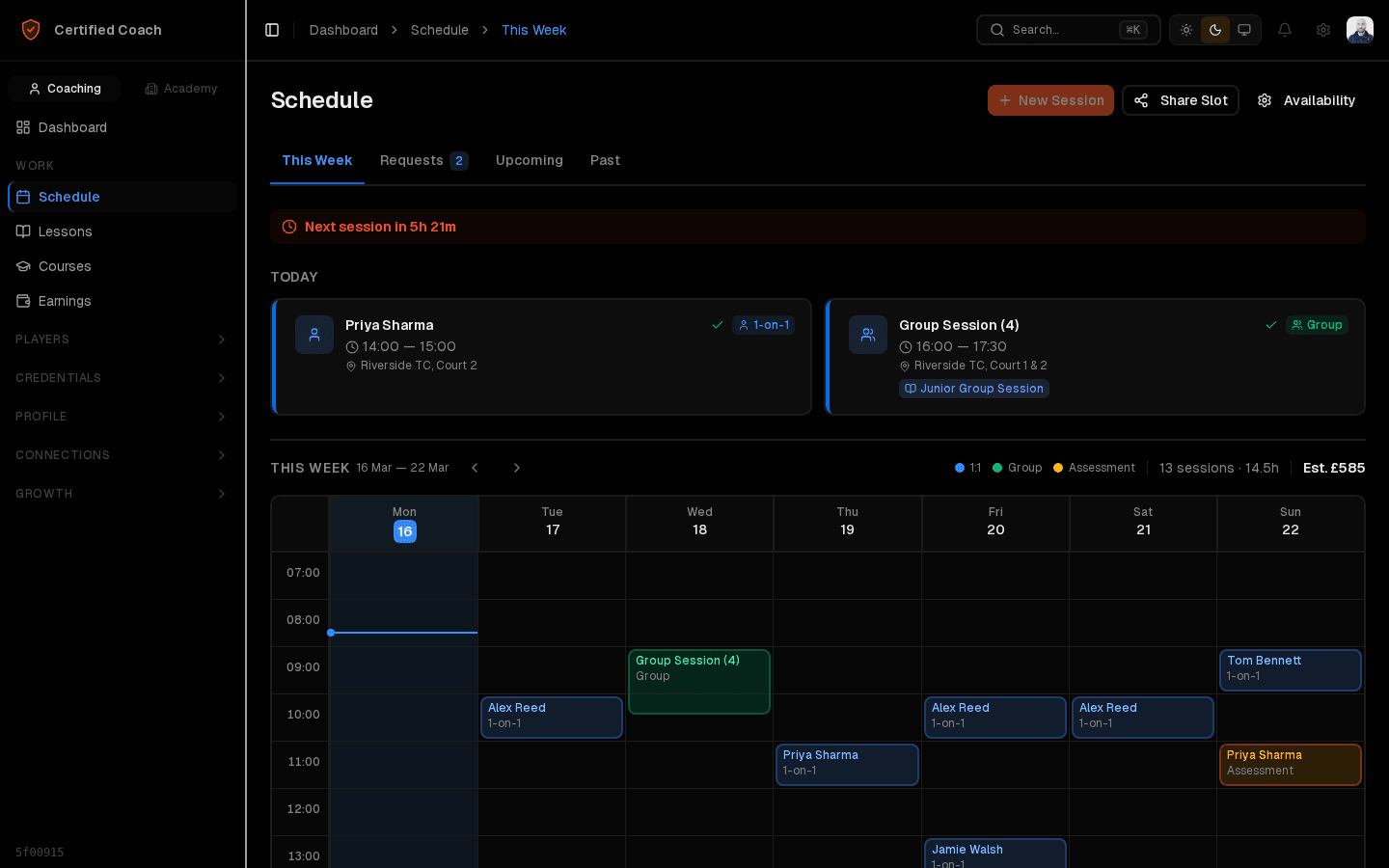Click the Search input field

pyautogui.click(x=1059, y=30)
